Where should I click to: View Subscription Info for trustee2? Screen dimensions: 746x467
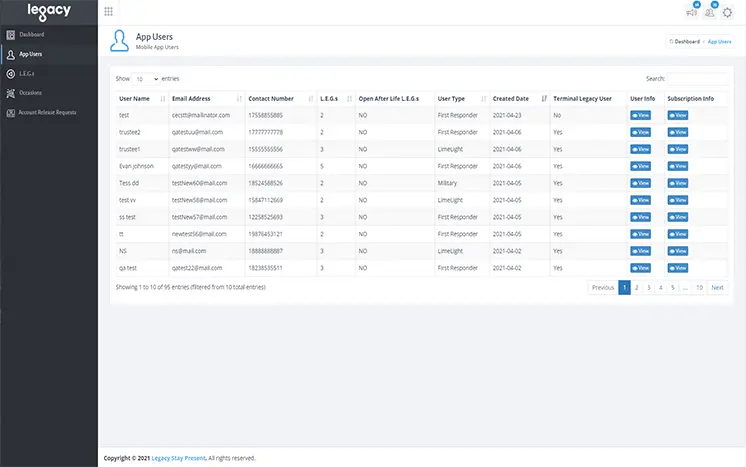point(678,132)
